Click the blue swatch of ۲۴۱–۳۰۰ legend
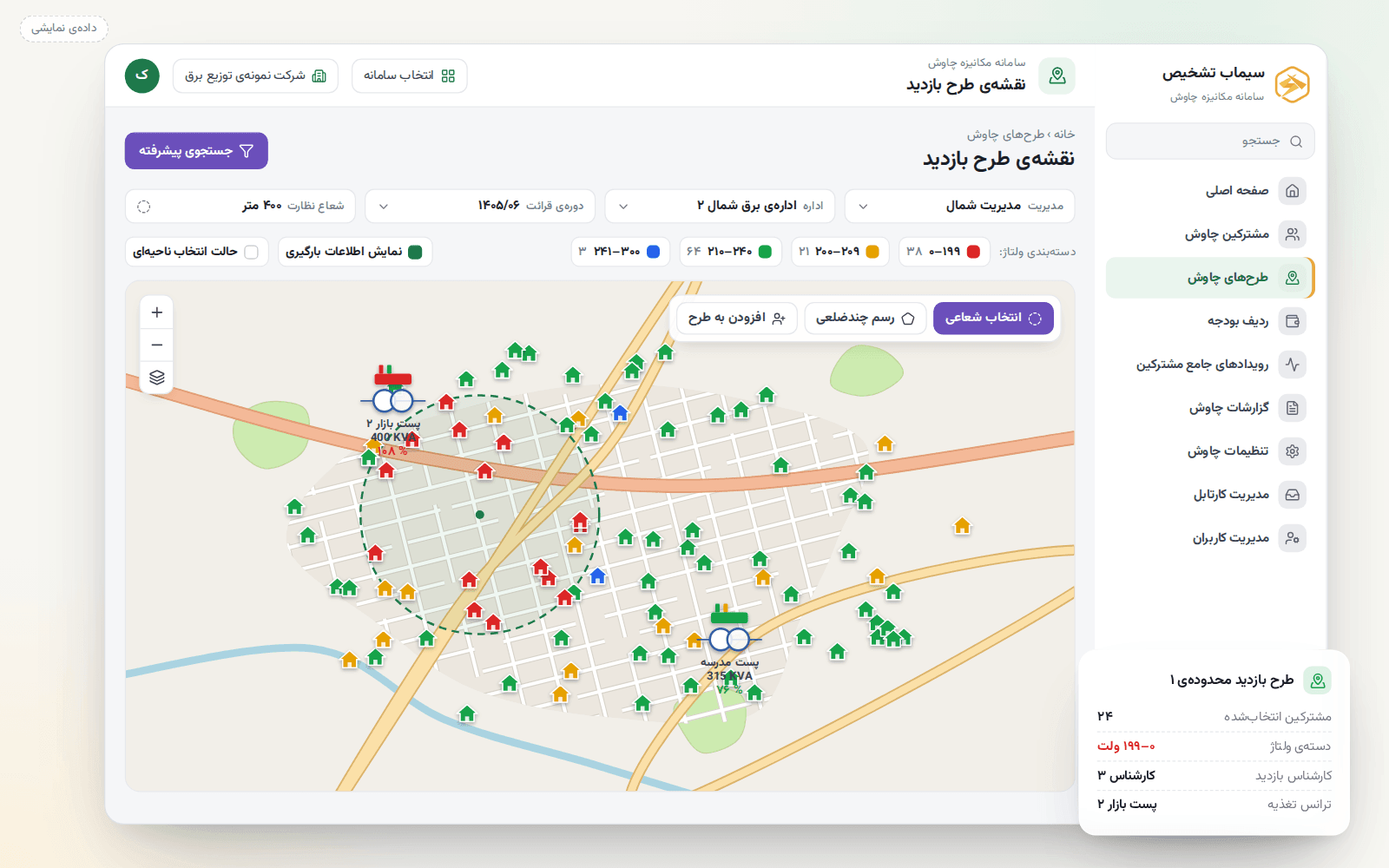This screenshot has height=868, width=1389. (x=653, y=252)
